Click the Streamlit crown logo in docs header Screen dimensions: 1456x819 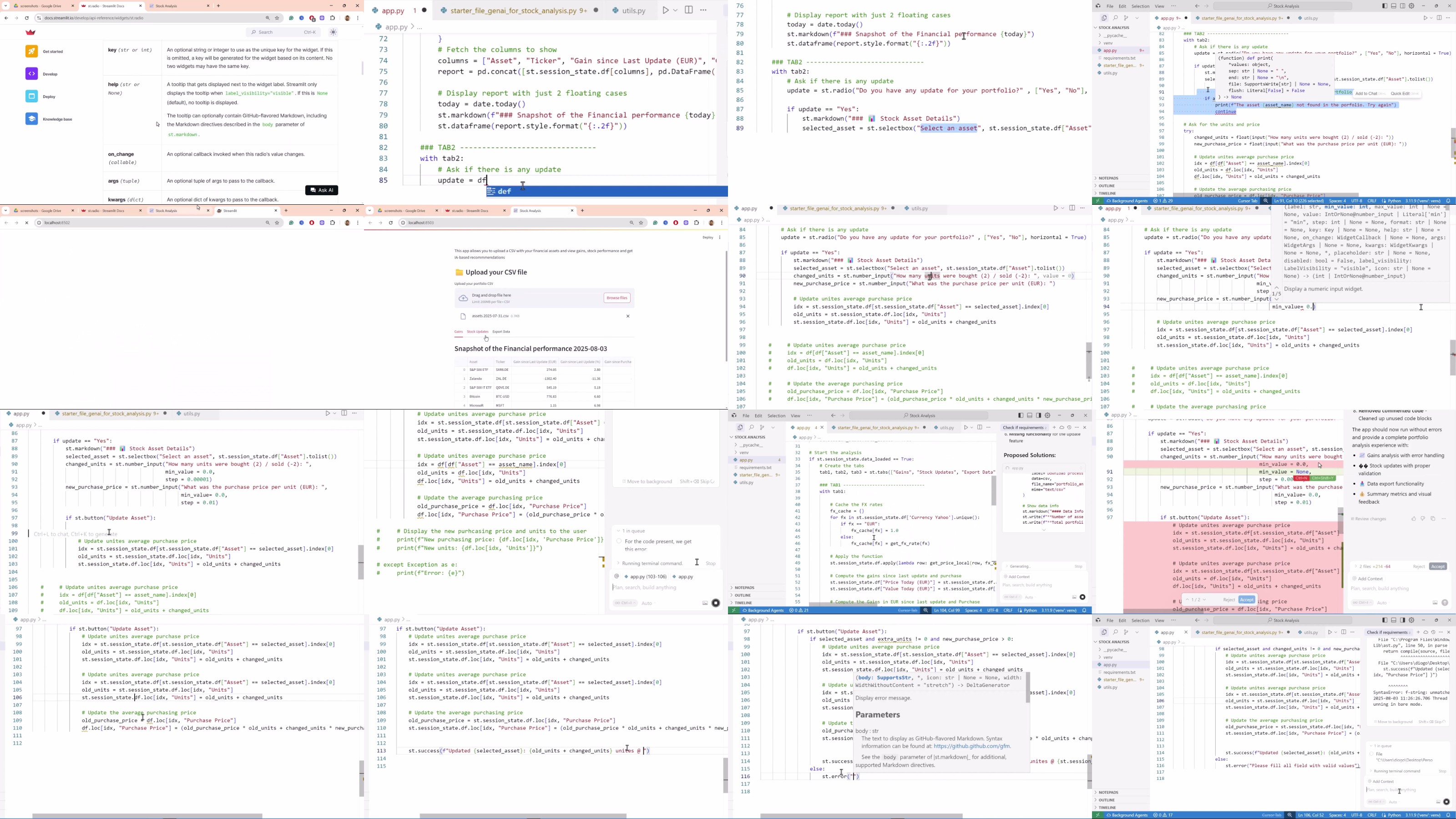31,32
